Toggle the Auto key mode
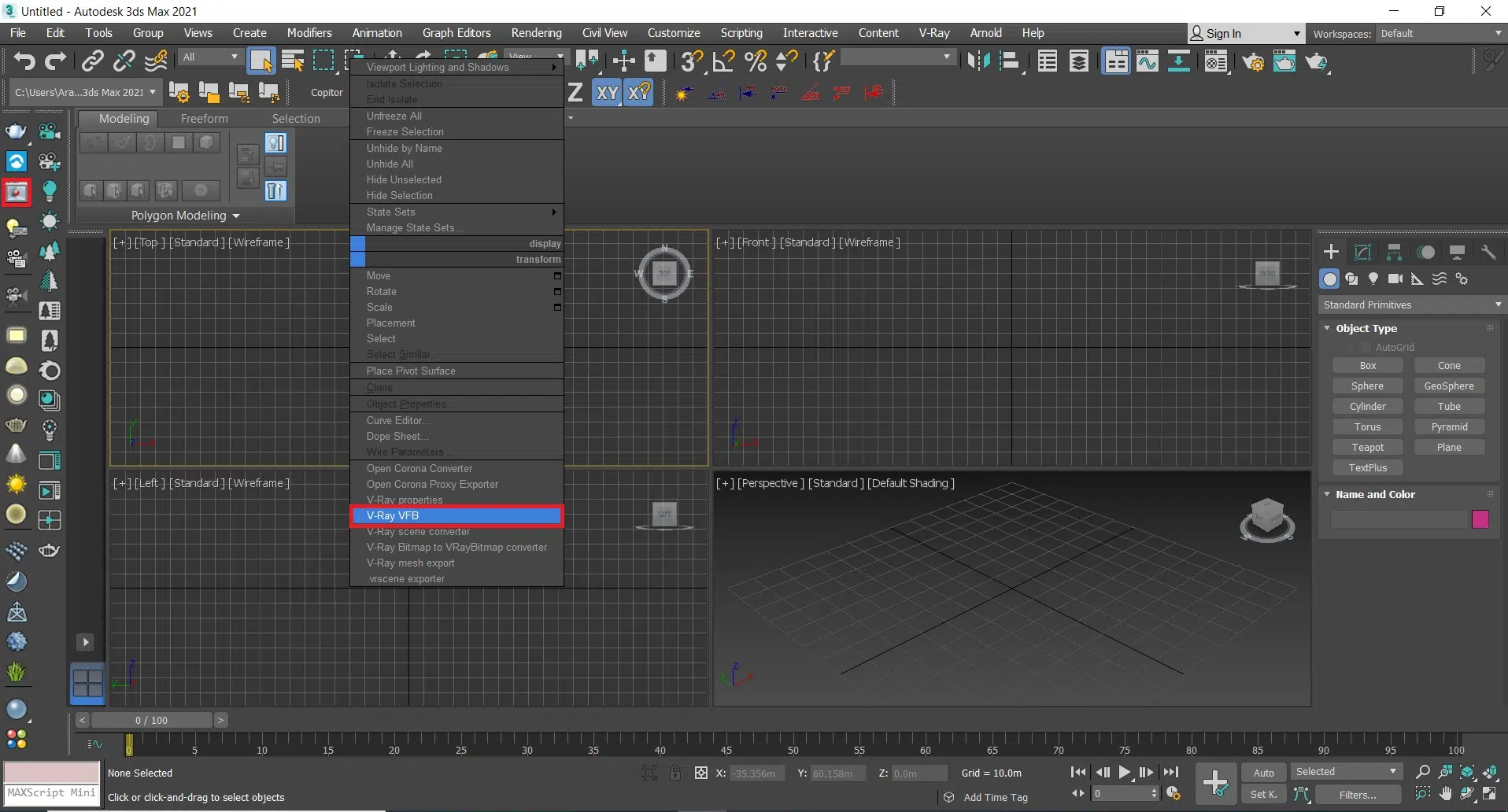 (x=1263, y=773)
